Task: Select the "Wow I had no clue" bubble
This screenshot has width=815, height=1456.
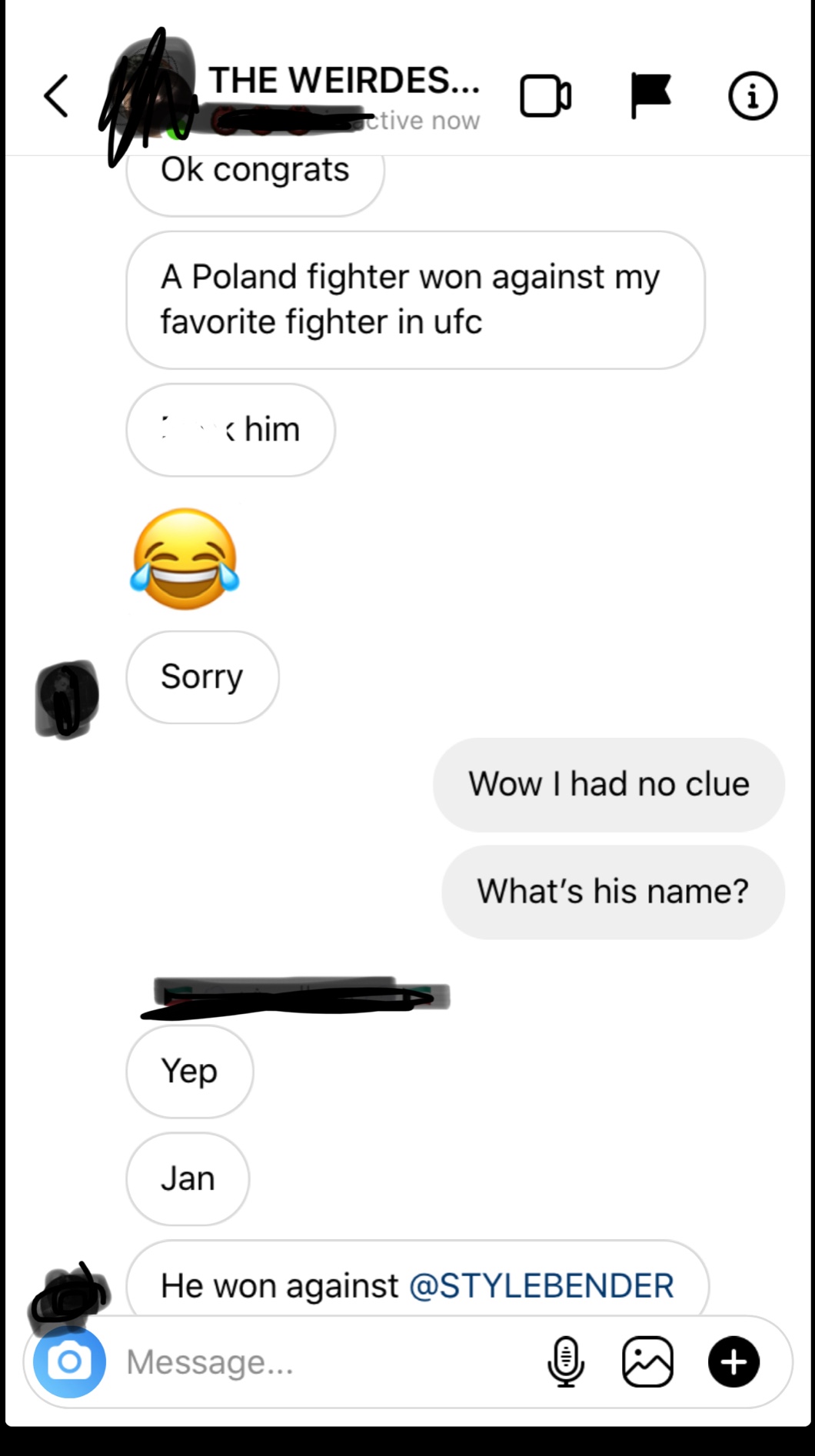Action: point(609,785)
